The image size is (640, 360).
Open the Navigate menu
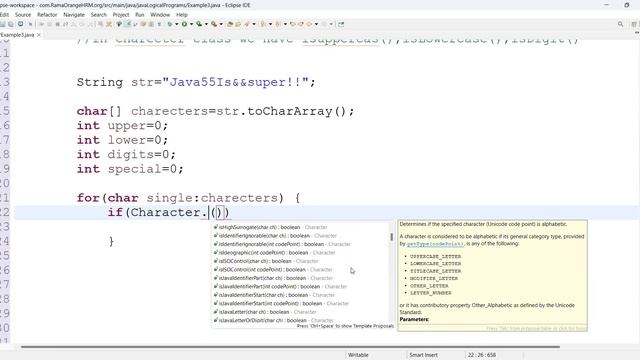click(74, 15)
